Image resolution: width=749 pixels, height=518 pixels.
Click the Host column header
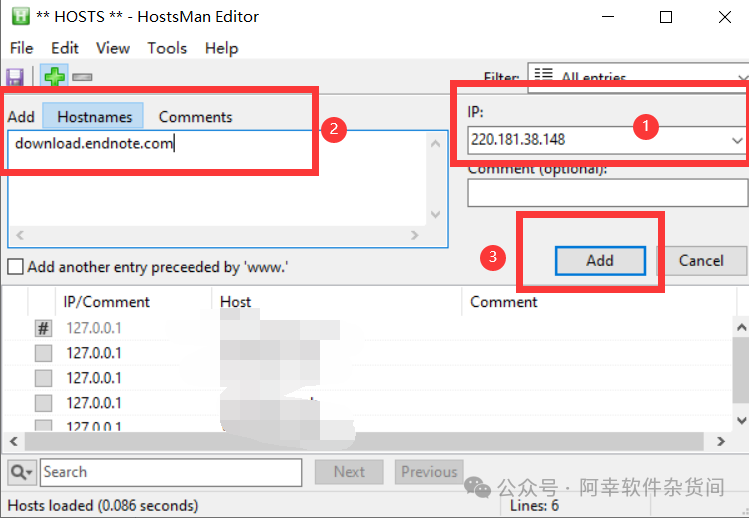(236, 302)
